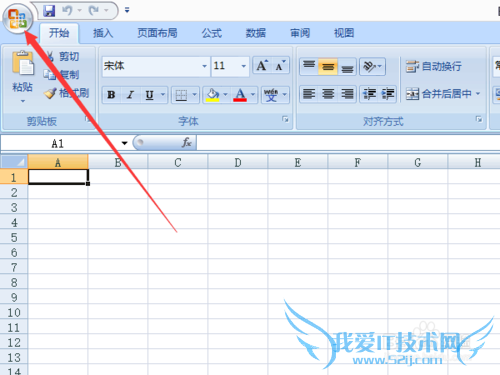Screen dimensions: 500x375
Task: Click 合并后居中 merge and center
Action: 438,94
